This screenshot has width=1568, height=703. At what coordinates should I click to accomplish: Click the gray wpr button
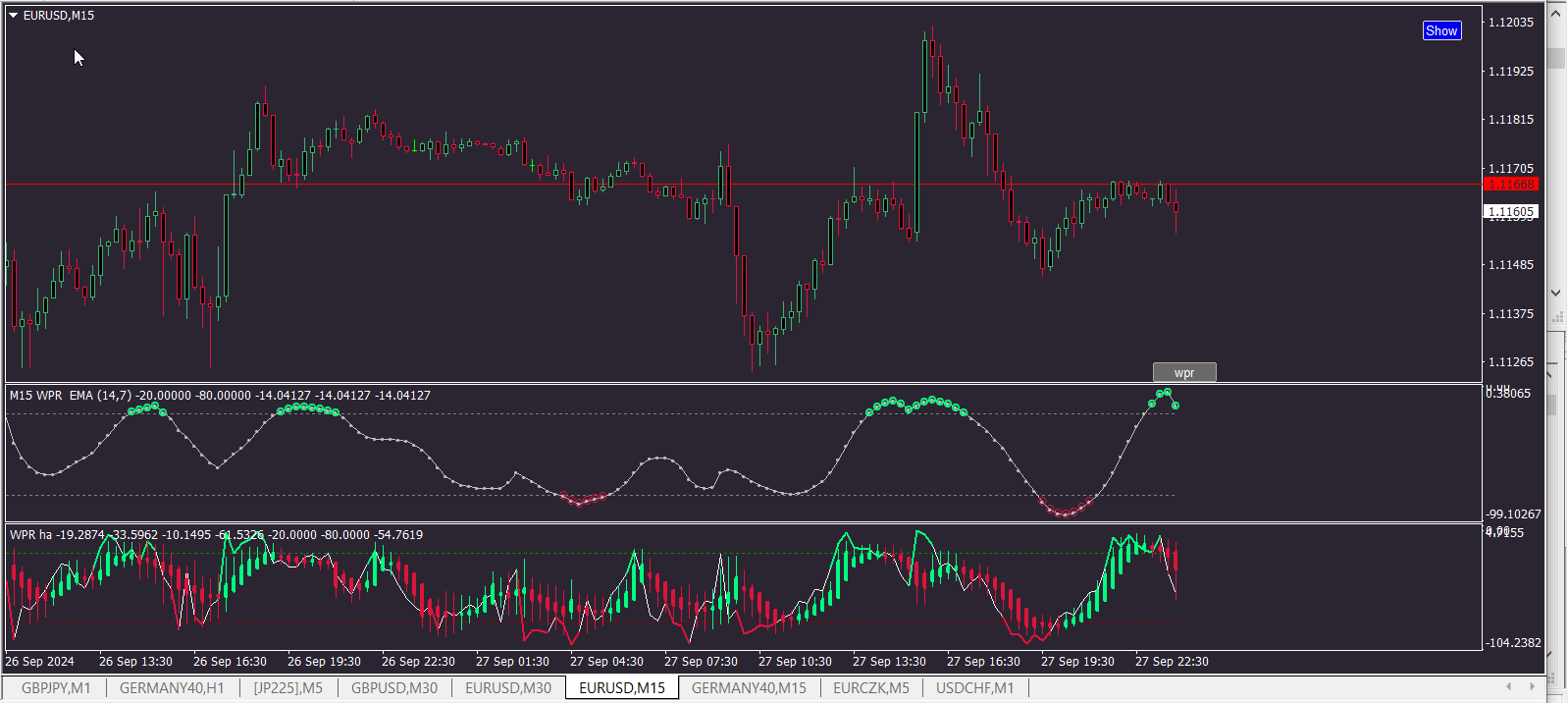pos(1183,373)
